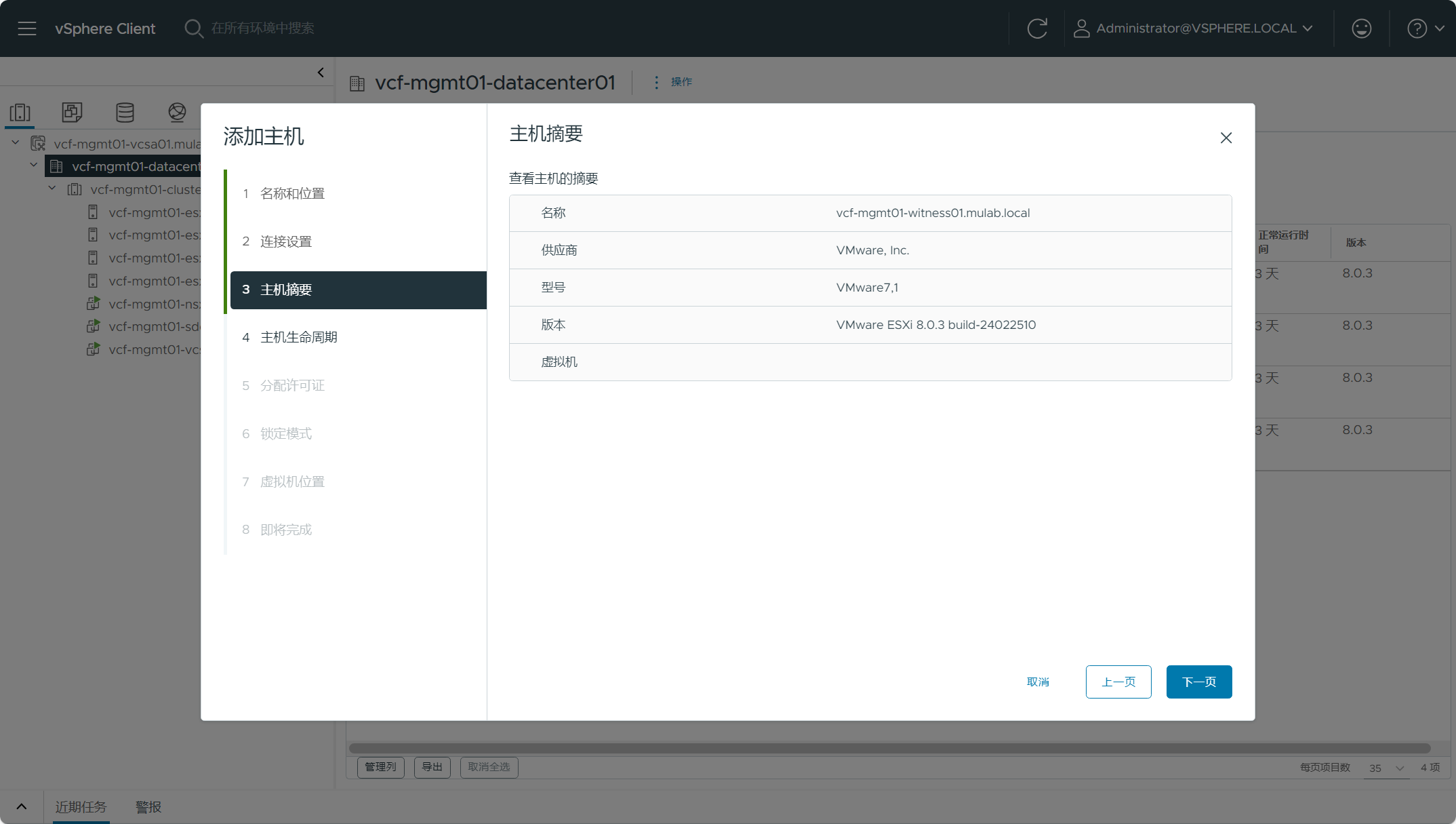Screen dimensions: 1456x824
Task: Collapse the vcf-mgmt01-cluster tree node
Action: (x=52, y=189)
